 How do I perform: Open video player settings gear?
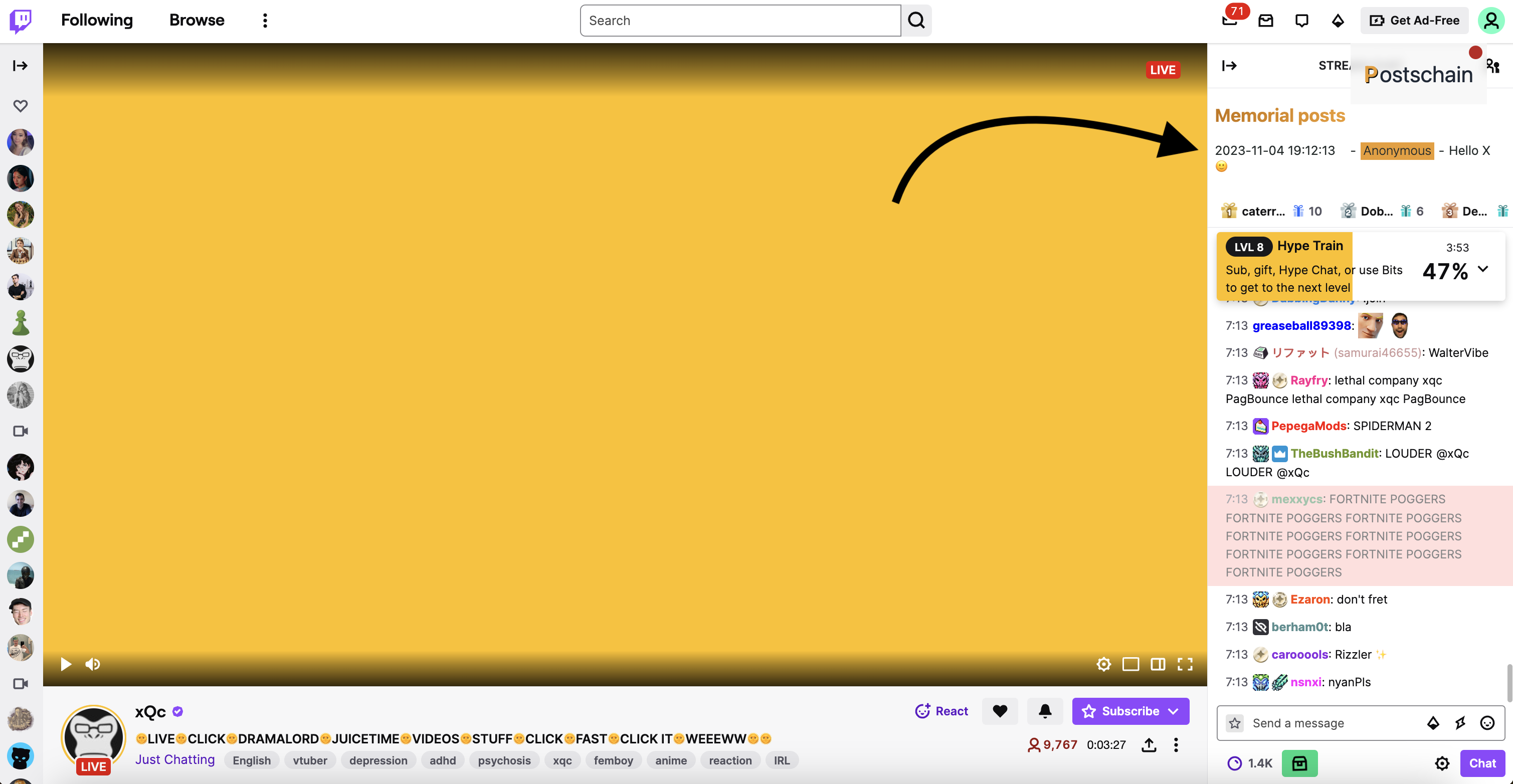tap(1103, 664)
